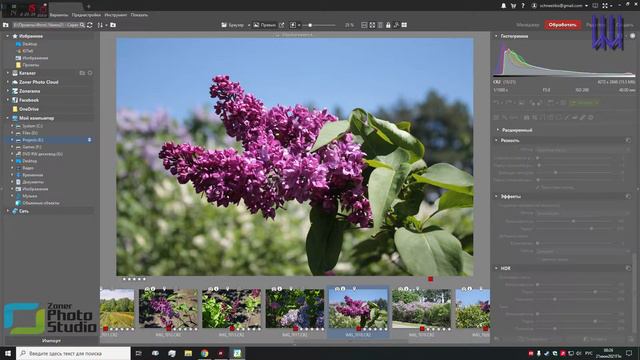
Task: Click the open in external window icon
Action: [x=282, y=25]
